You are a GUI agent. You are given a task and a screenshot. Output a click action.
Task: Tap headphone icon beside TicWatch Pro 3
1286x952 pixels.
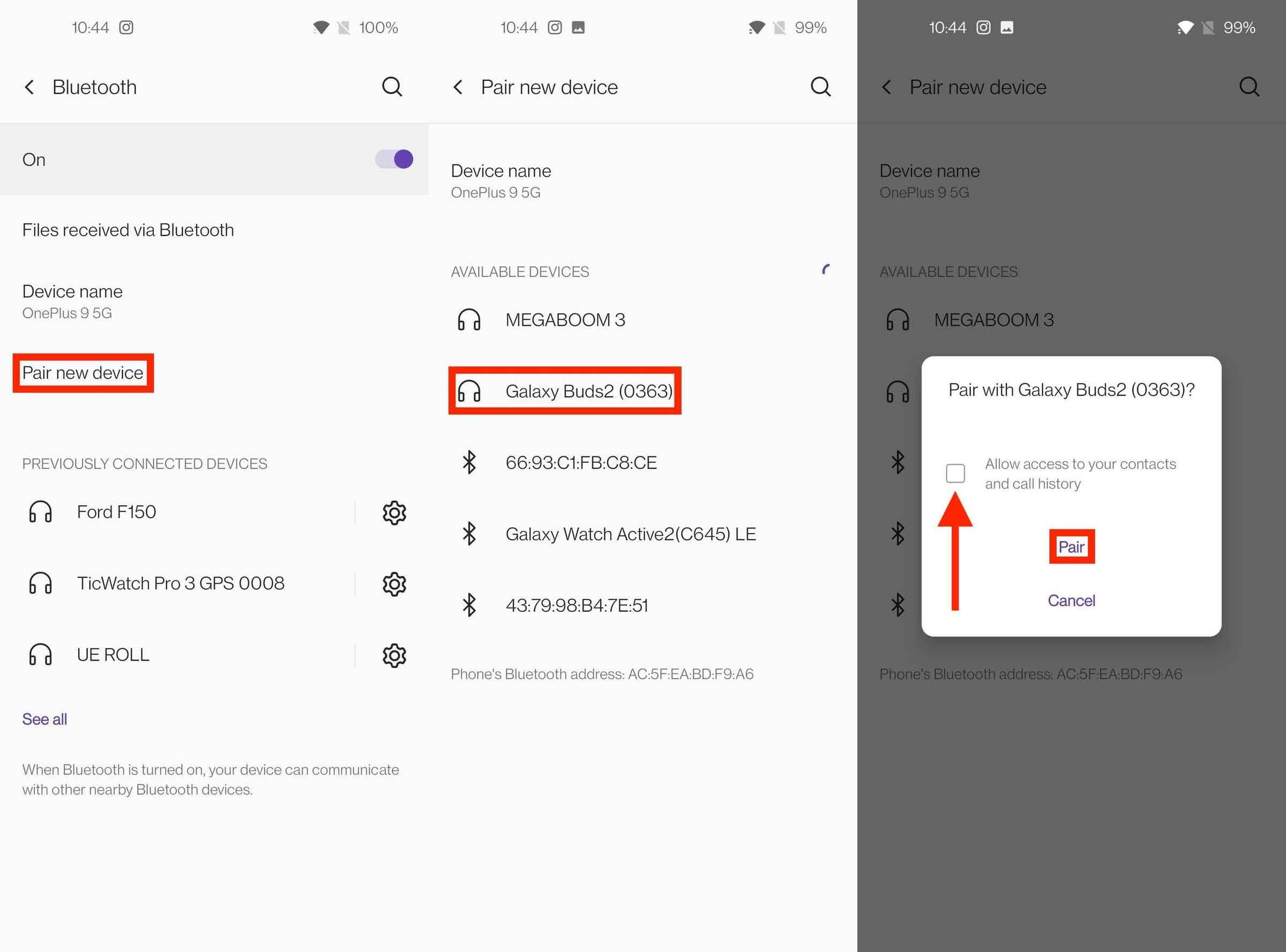tap(40, 583)
